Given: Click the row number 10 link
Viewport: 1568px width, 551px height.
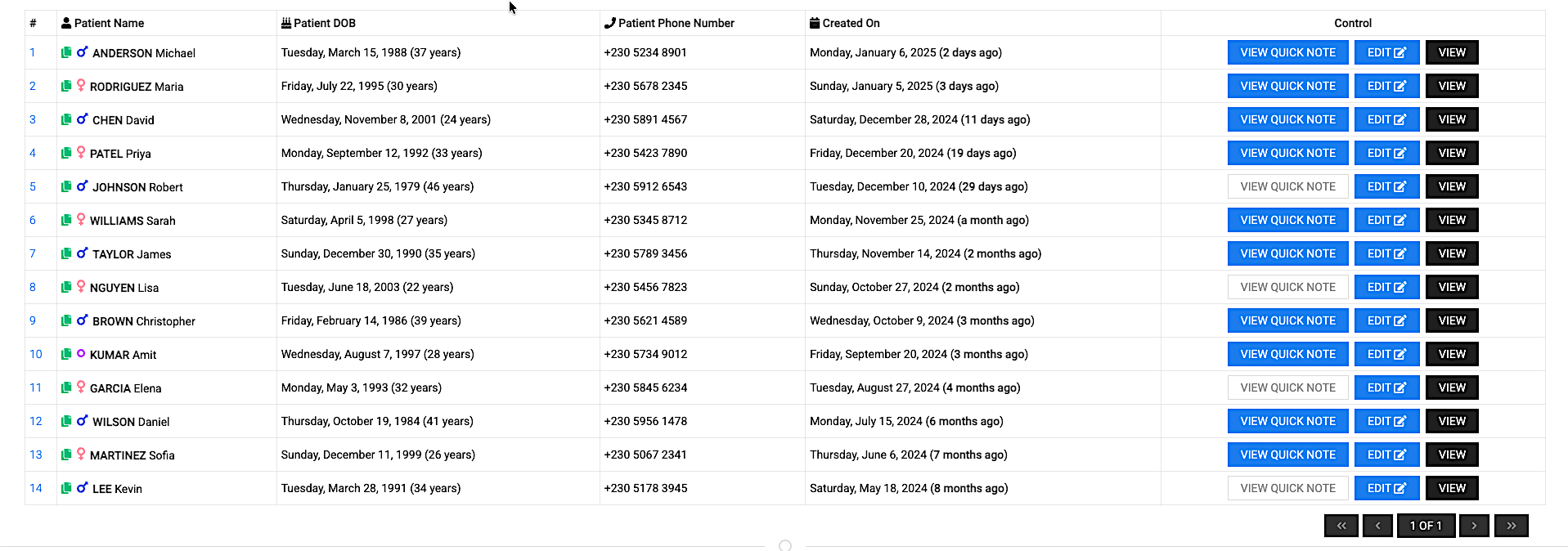Looking at the screenshot, I should pos(36,354).
